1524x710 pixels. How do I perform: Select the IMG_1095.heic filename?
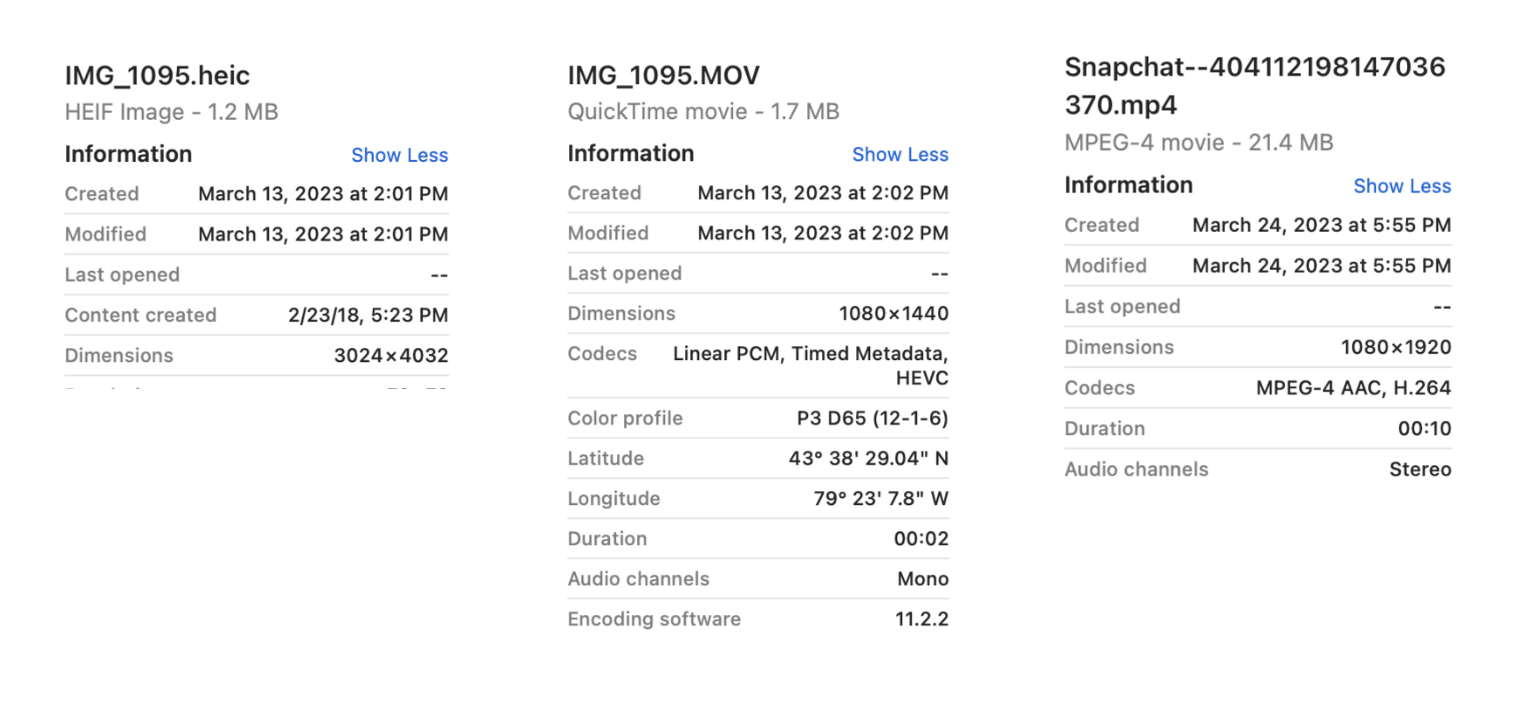[156, 75]
